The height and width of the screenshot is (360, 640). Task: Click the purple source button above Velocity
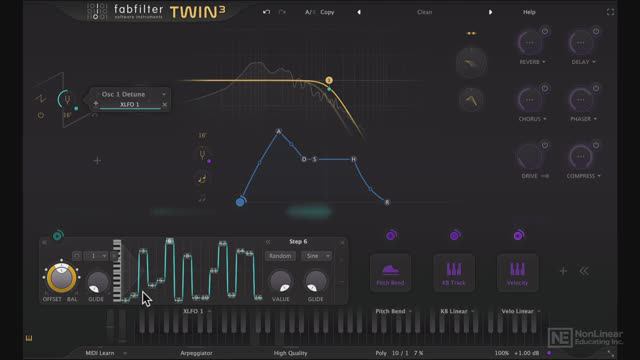coord(519,235)
